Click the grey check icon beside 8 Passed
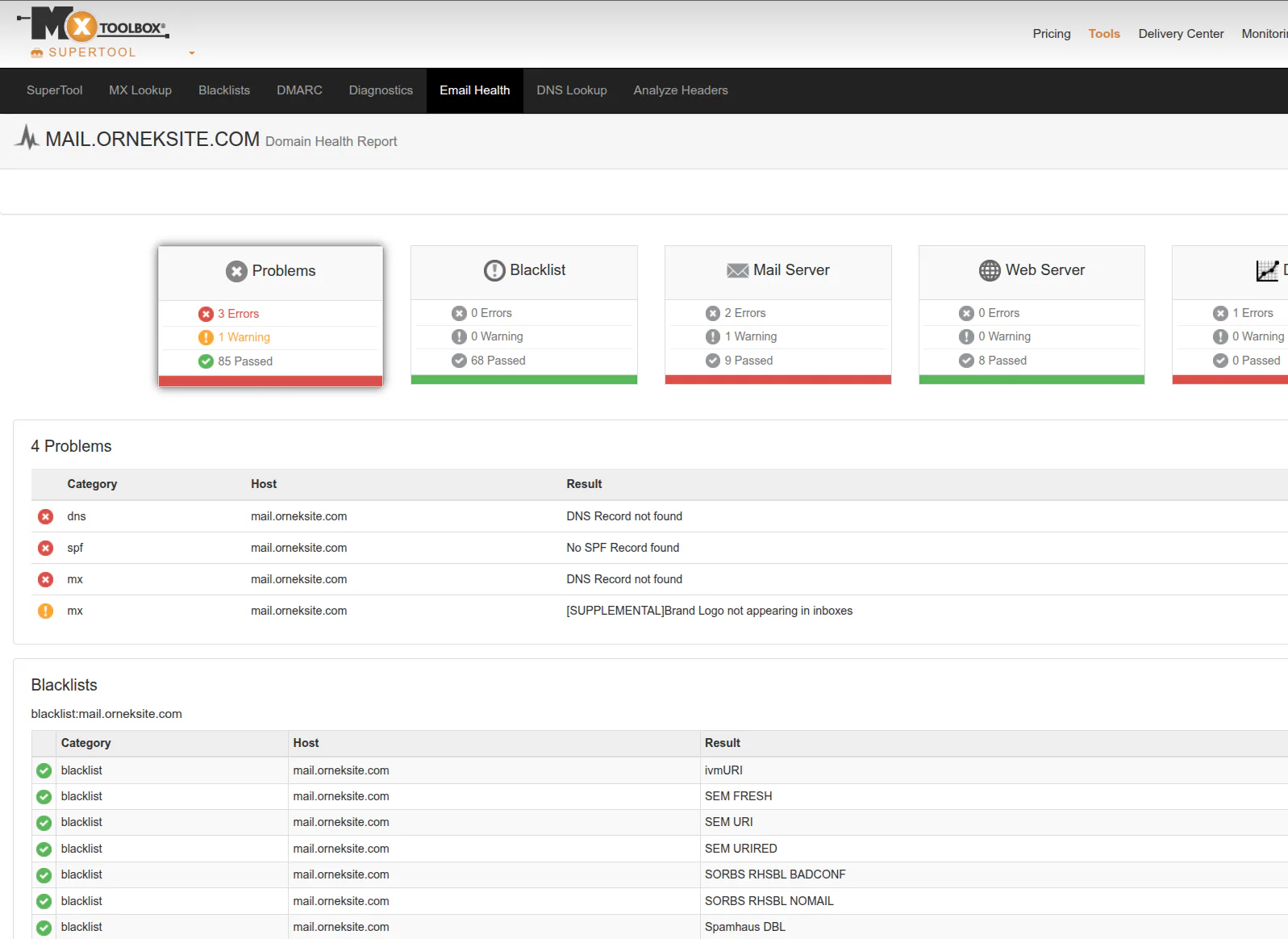The height and width of the screenshot is (939, 1288). click(x=967, y=361)
